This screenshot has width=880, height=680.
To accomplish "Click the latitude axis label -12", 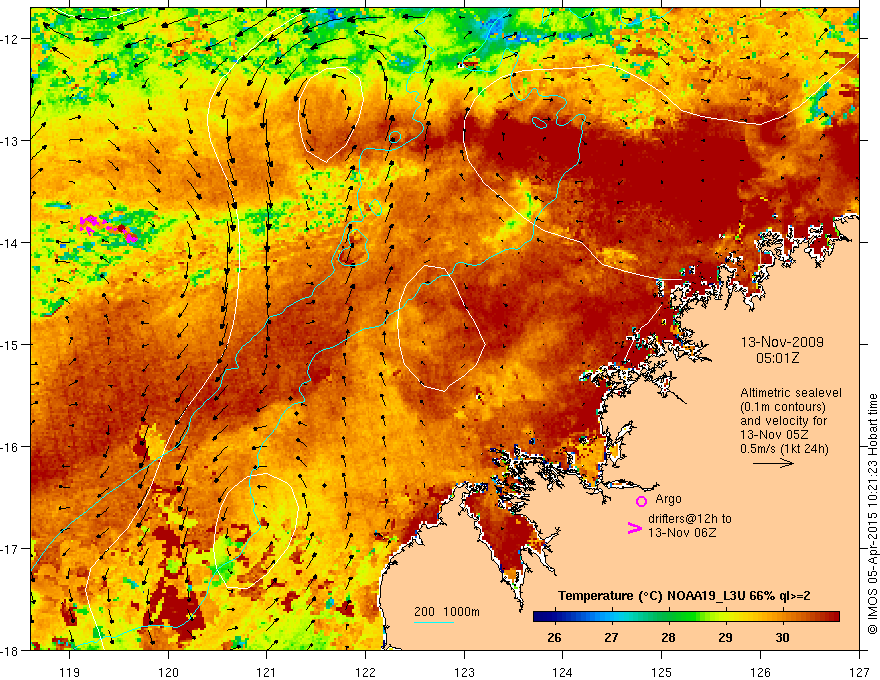I will (11, 39).
